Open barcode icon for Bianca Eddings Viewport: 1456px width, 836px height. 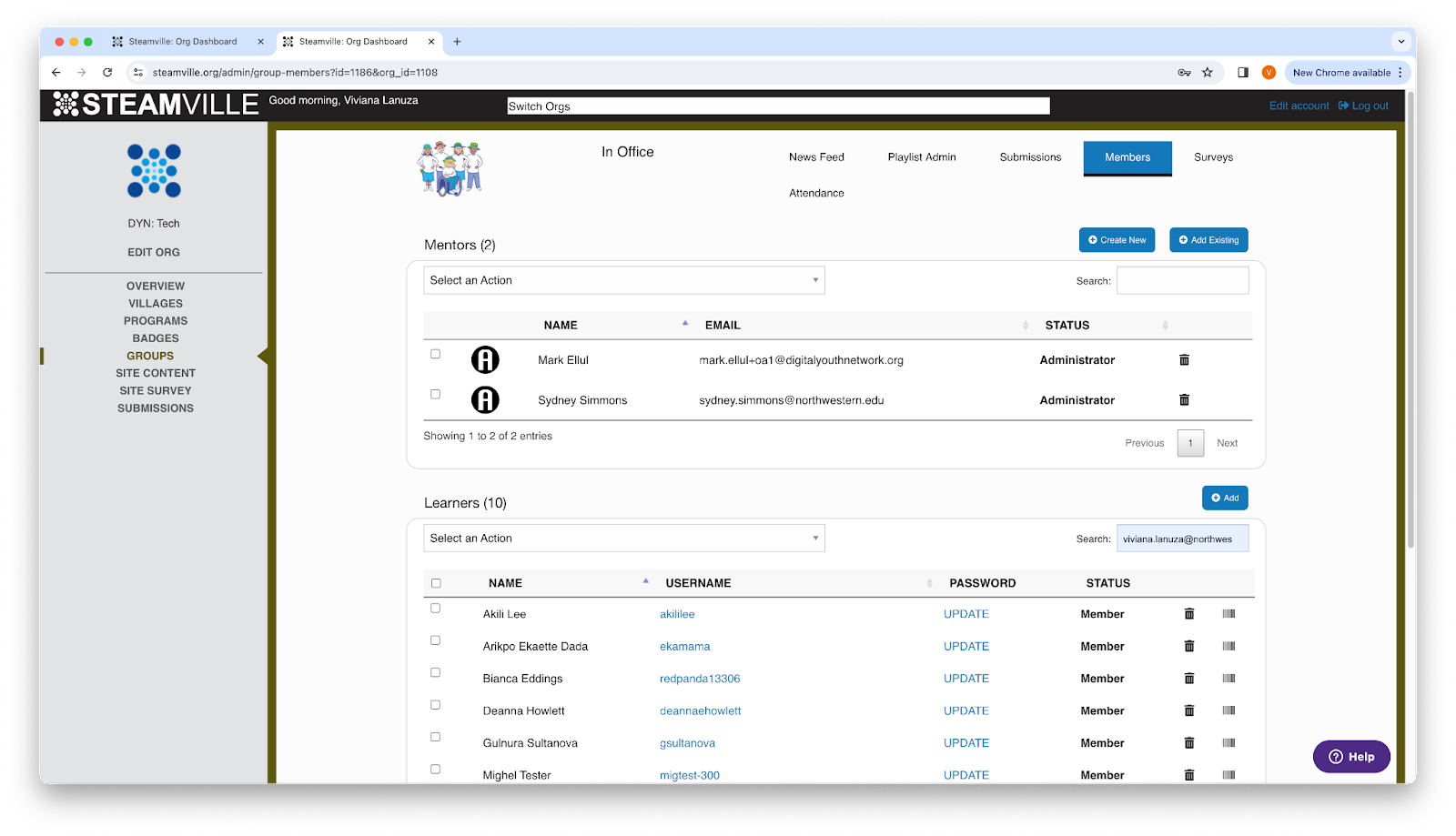pyautogui.click(x=1228, y=679)
